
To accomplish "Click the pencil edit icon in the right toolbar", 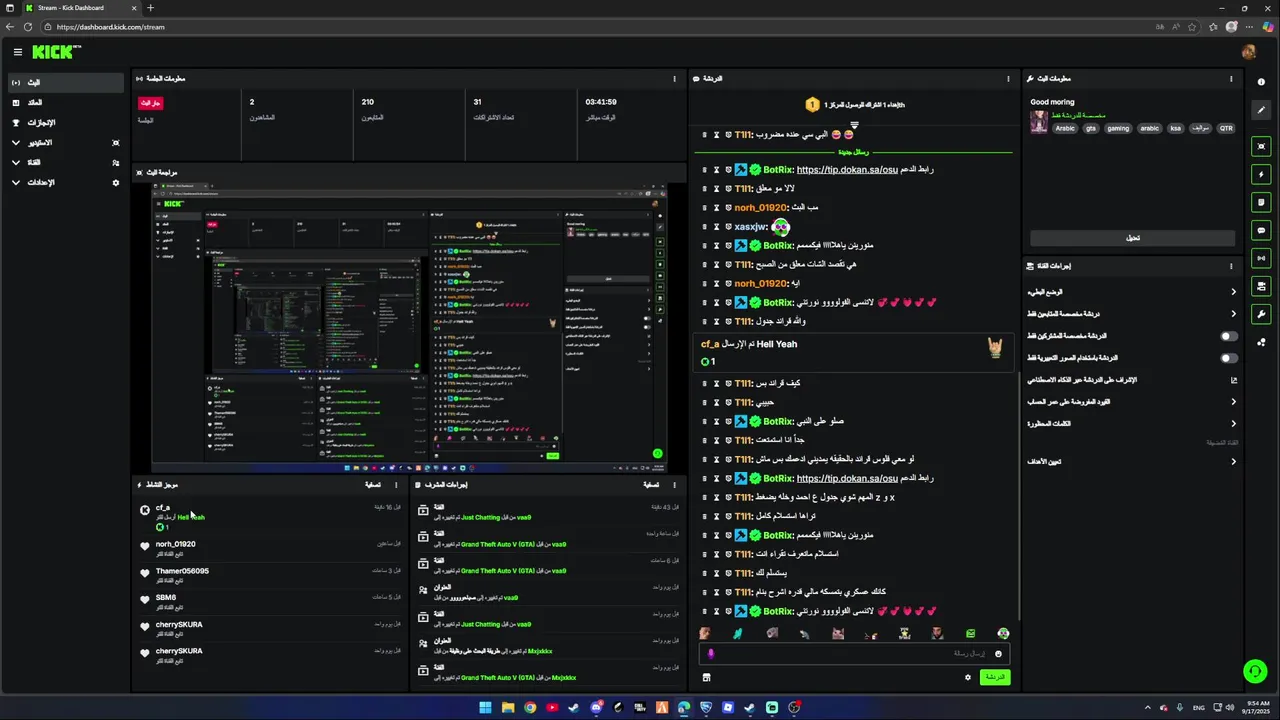I will coord(1261,110).
